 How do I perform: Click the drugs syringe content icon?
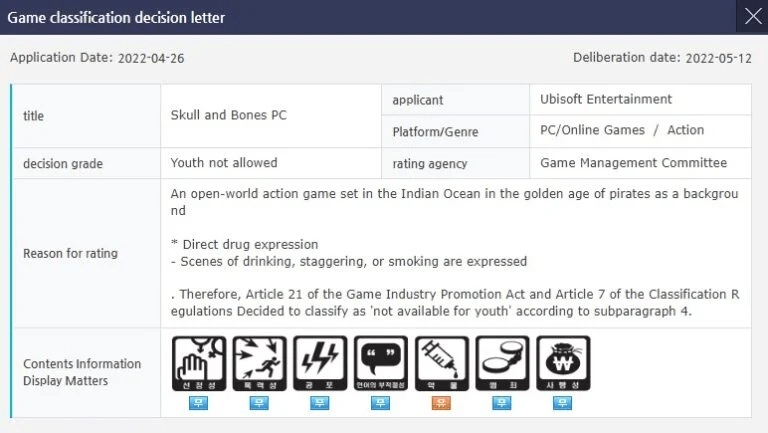point(441,363)
